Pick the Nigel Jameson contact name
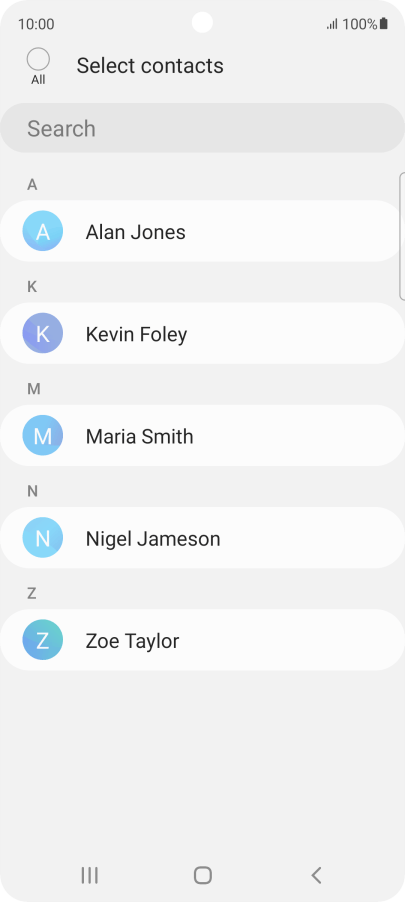Viewport: 405px width, 902px height. pyautogui.click(x=153, y=539)
